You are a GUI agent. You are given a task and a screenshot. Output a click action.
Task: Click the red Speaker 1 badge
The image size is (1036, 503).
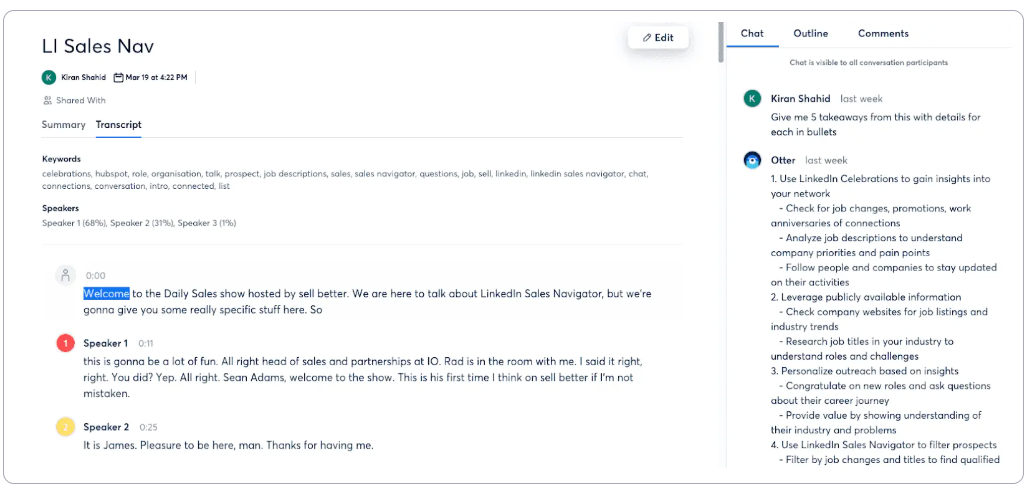tap(65, 343)
